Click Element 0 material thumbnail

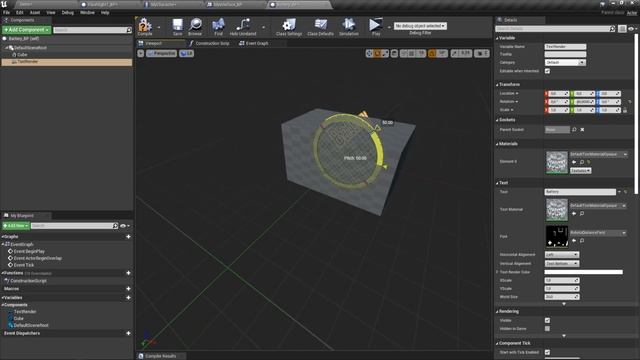[557, 163]
